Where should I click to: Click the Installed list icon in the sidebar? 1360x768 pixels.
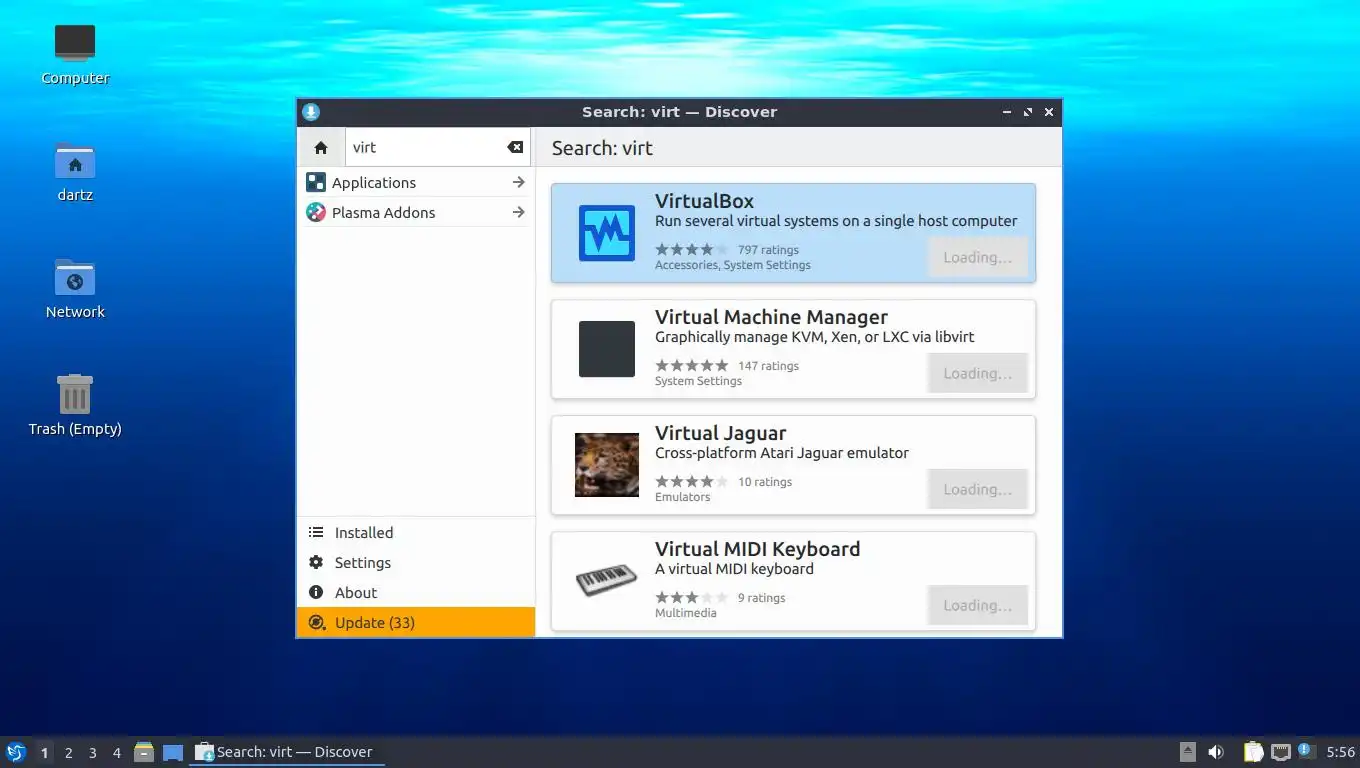click(316, 532)
